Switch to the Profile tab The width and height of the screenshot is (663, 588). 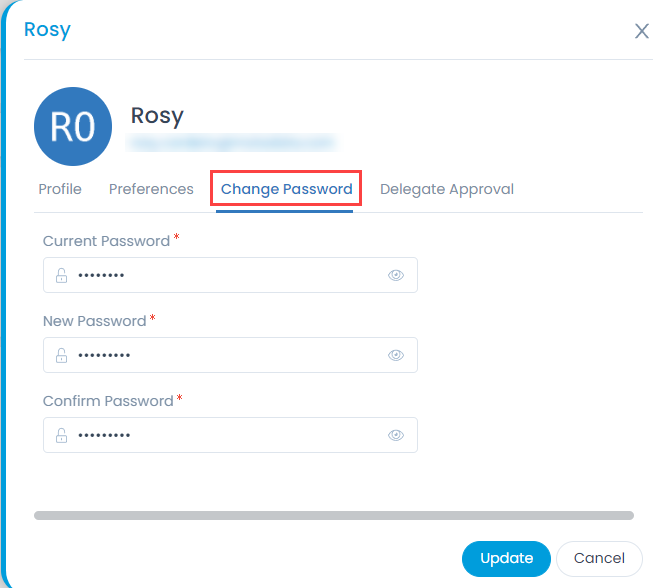point(60,189)
